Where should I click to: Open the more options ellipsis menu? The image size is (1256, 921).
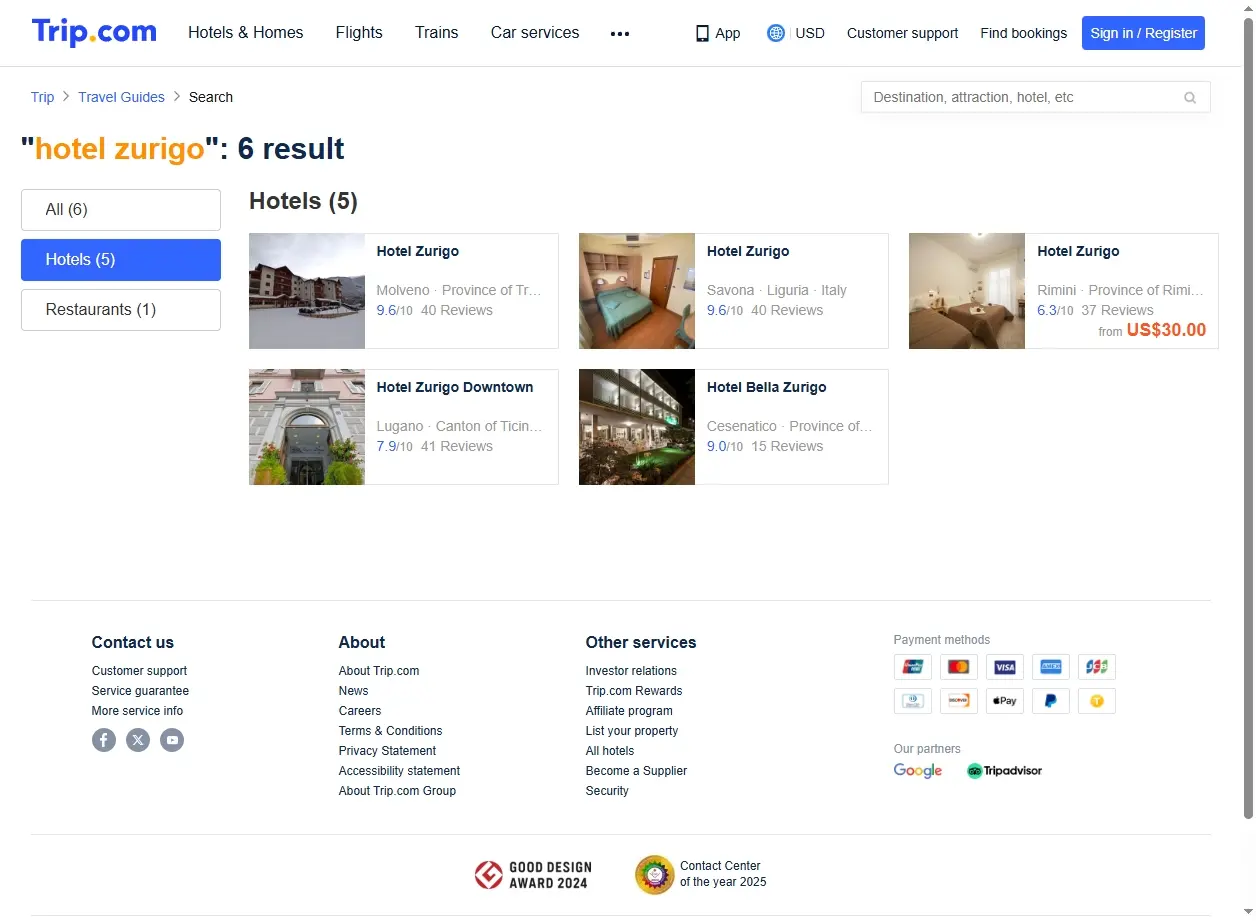(x=620, y=33)
